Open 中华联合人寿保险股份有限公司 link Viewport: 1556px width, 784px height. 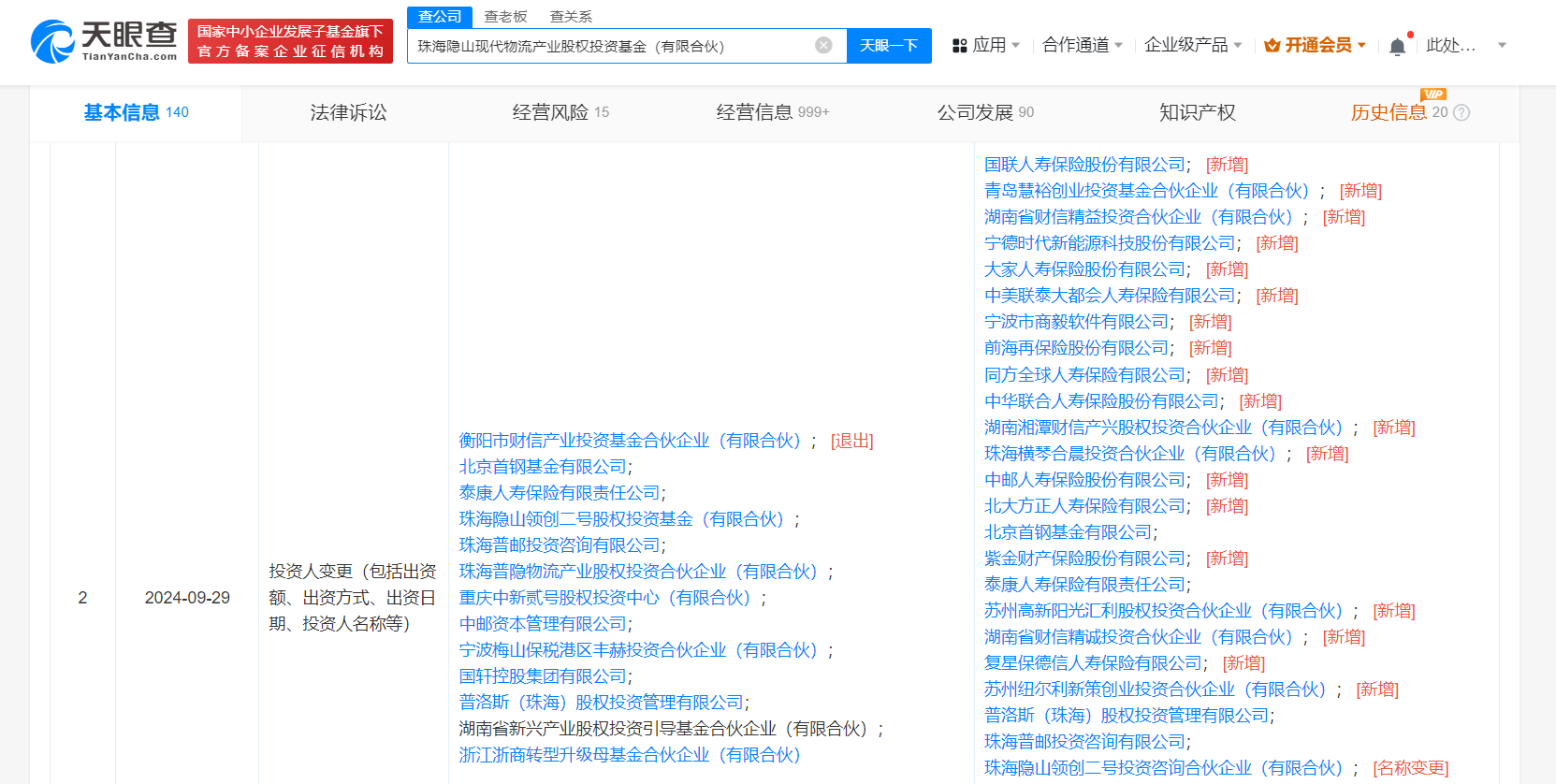(x=1101, y=401)
